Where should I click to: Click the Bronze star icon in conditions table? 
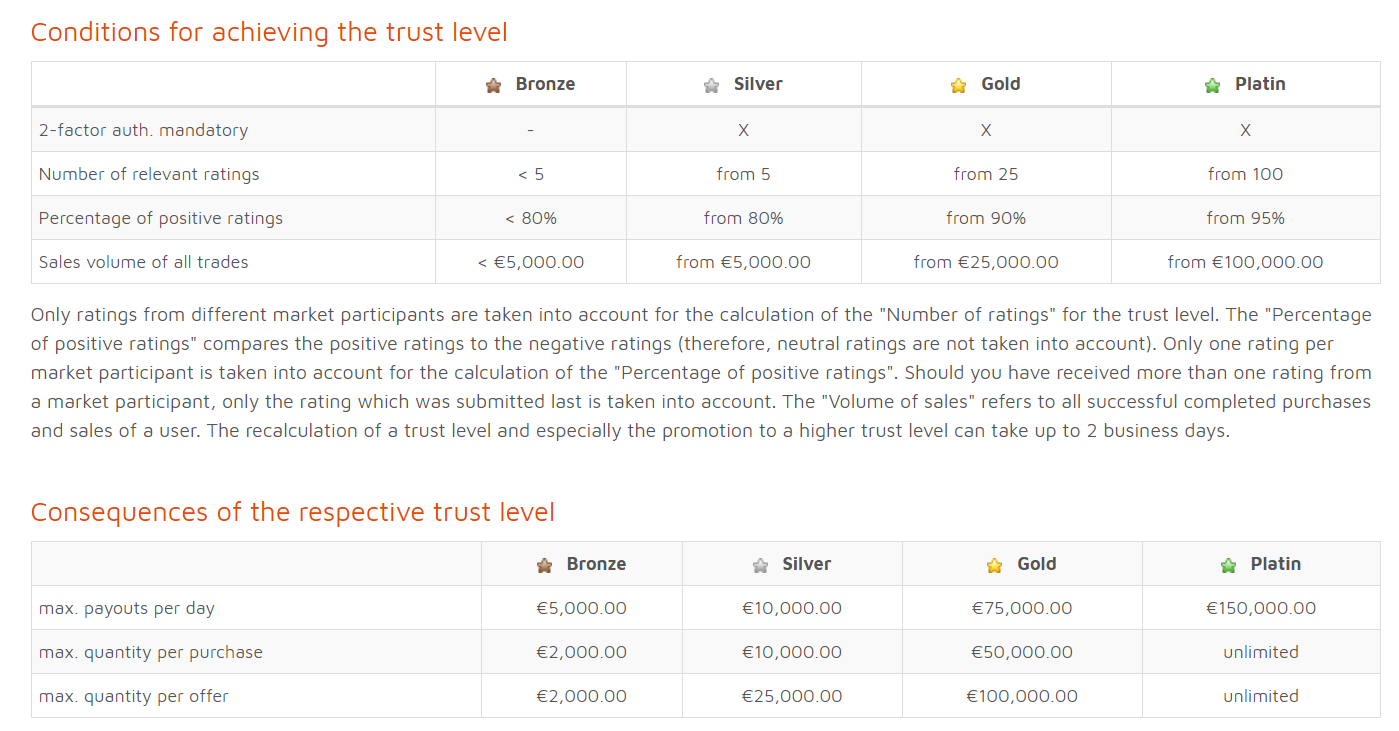pos(493,86)
